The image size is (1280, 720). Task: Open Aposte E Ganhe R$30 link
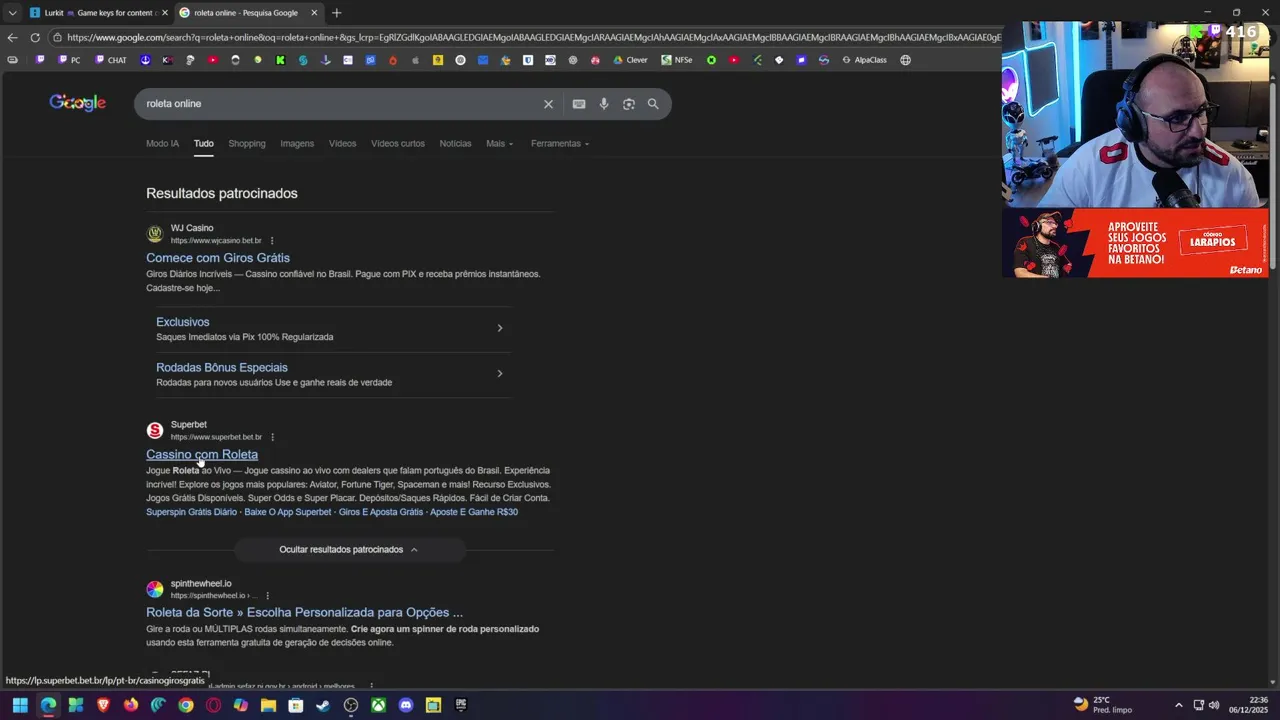[x=474, y=512]
